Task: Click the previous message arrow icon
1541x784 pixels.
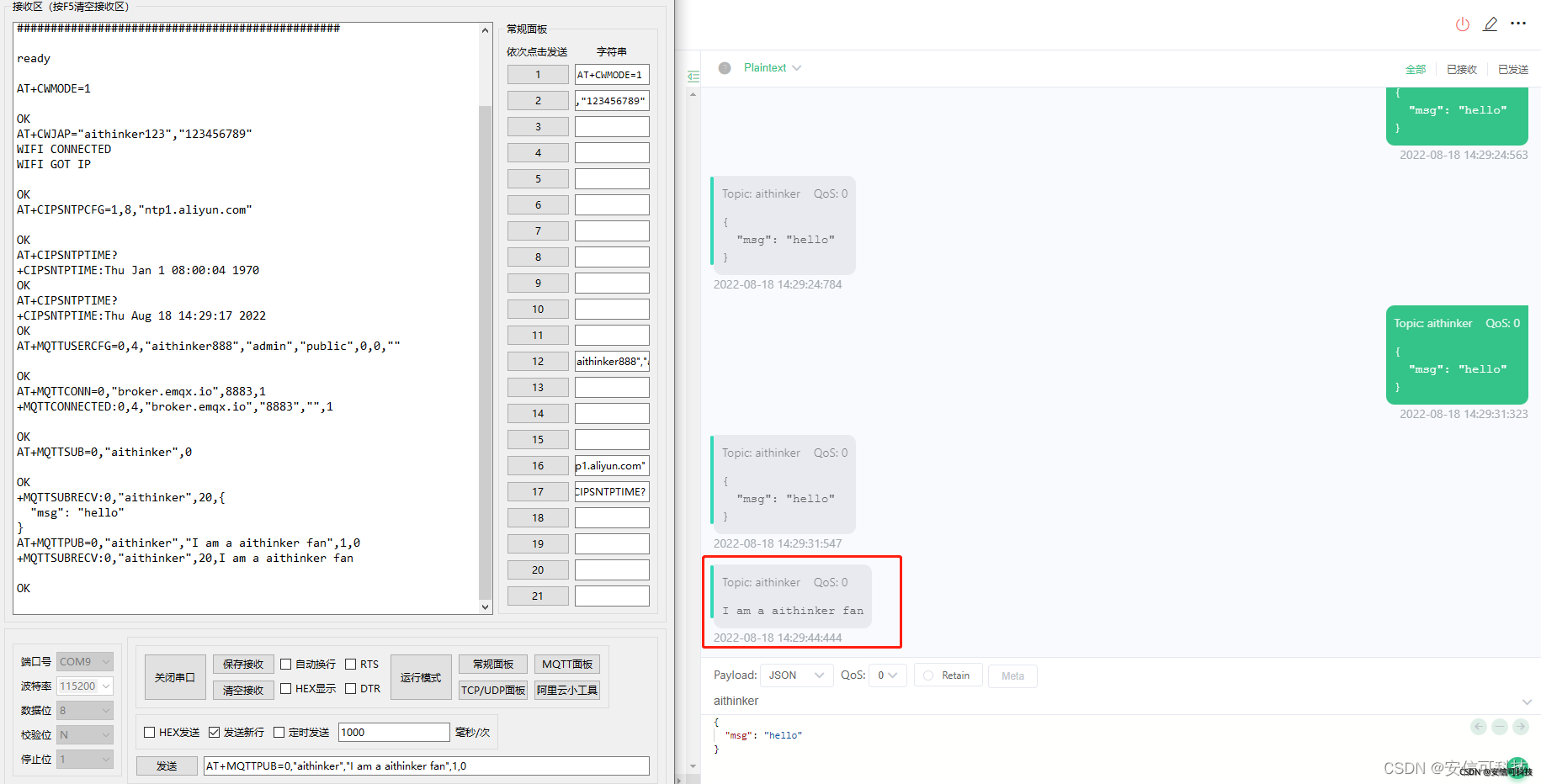Action: coord(1478,727)
